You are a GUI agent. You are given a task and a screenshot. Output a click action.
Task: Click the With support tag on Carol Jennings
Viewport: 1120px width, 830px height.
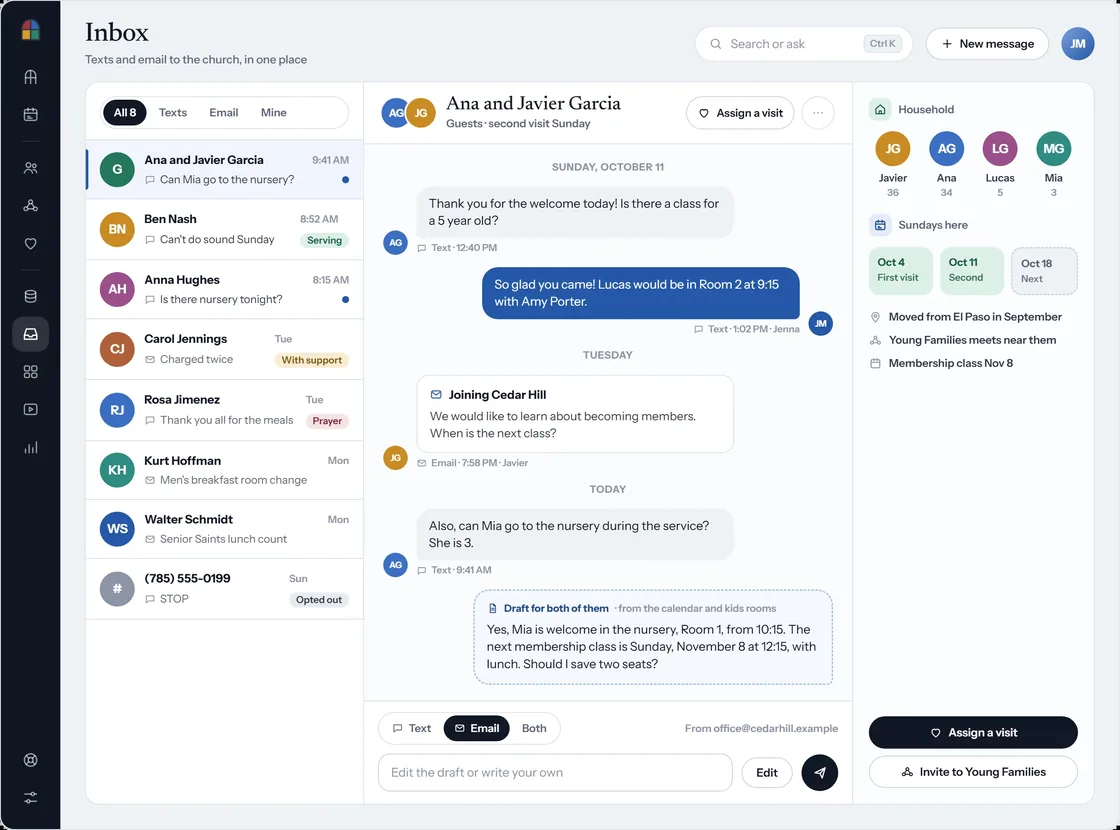[x=311, y=360]
